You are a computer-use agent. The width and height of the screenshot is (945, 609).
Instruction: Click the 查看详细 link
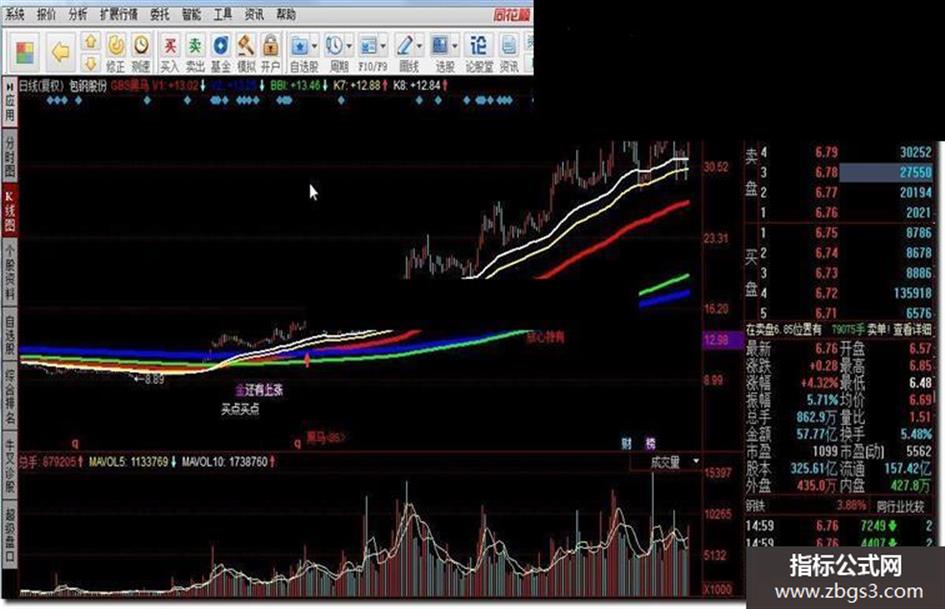click(912, 330)
